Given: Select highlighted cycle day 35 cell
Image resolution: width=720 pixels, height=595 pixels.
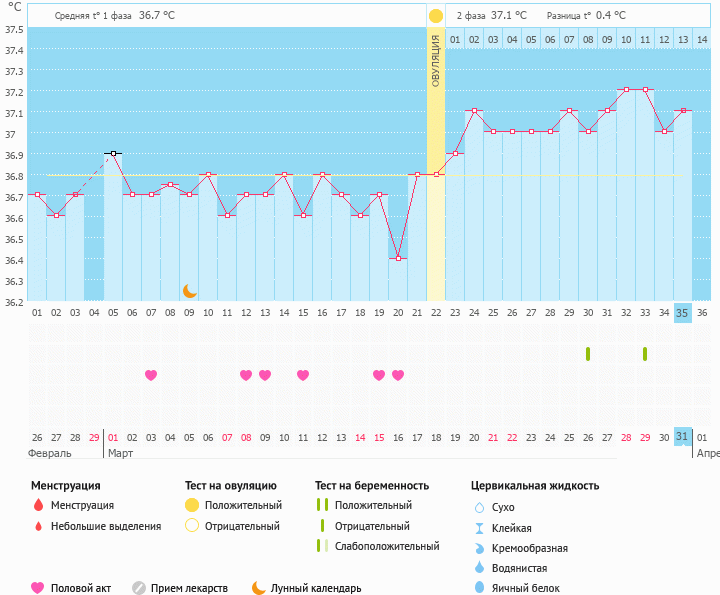Looking at the screenshot, I should click(683, 313).
